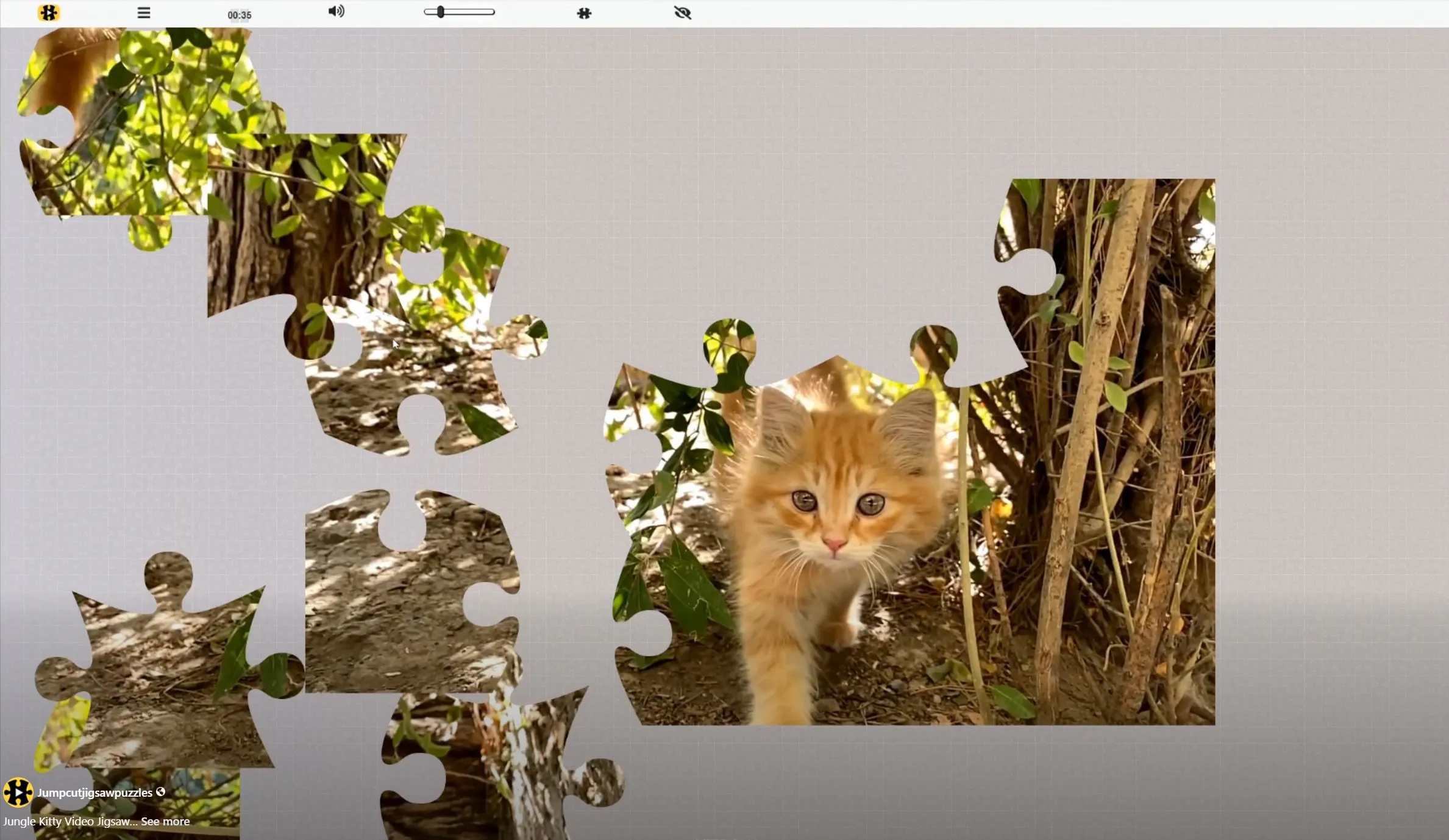Viewport: 1449px width, 840px height.
Task: Expand the caption with See more
Action: [165, 821]
